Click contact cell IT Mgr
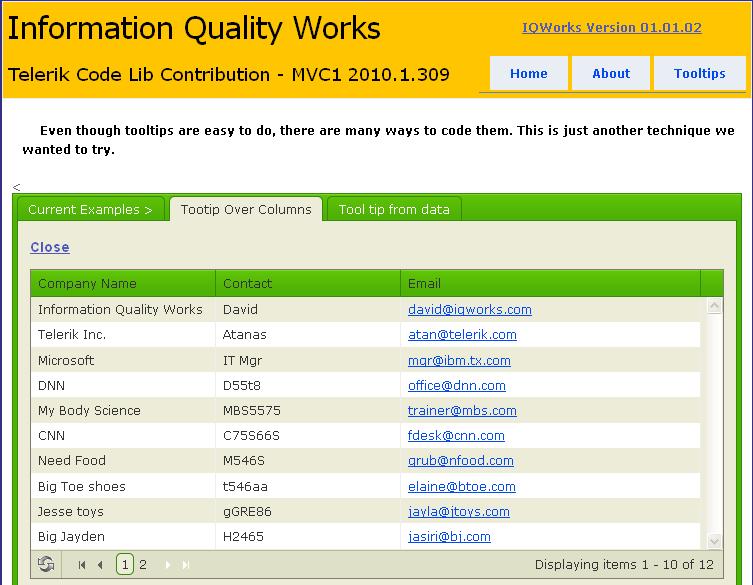The width and height of the screenshot is (753, 585). click(x=308, y=360)
